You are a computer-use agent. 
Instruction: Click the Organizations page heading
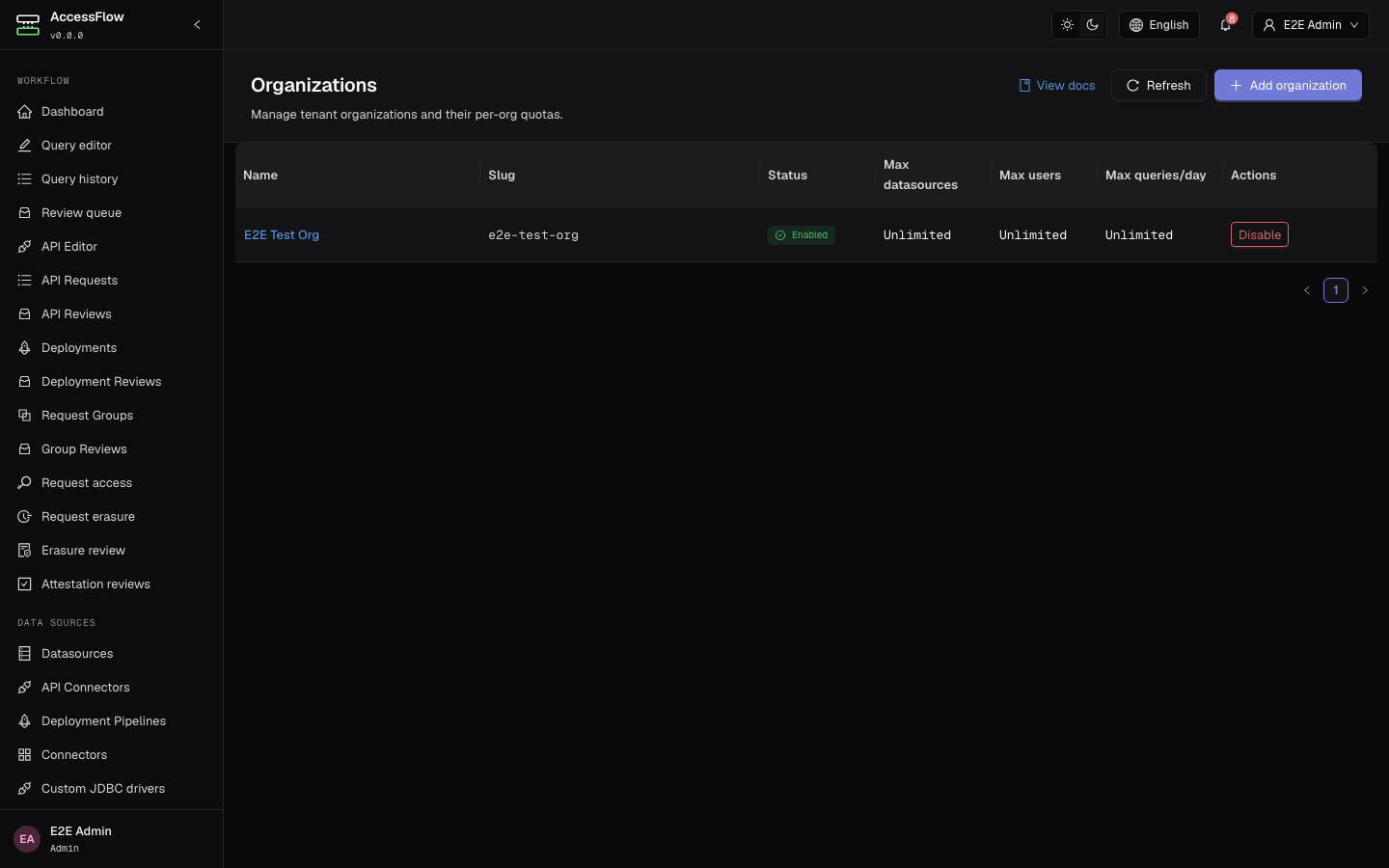pyautogui.click(x=313, y=86)
